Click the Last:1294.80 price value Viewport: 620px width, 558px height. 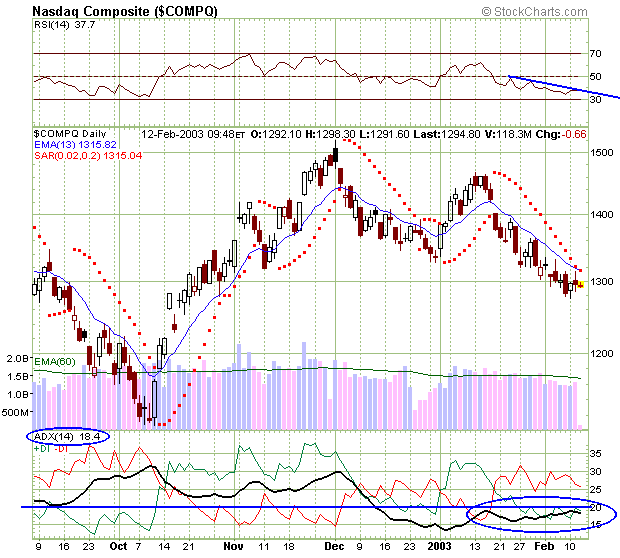(447, 134)
